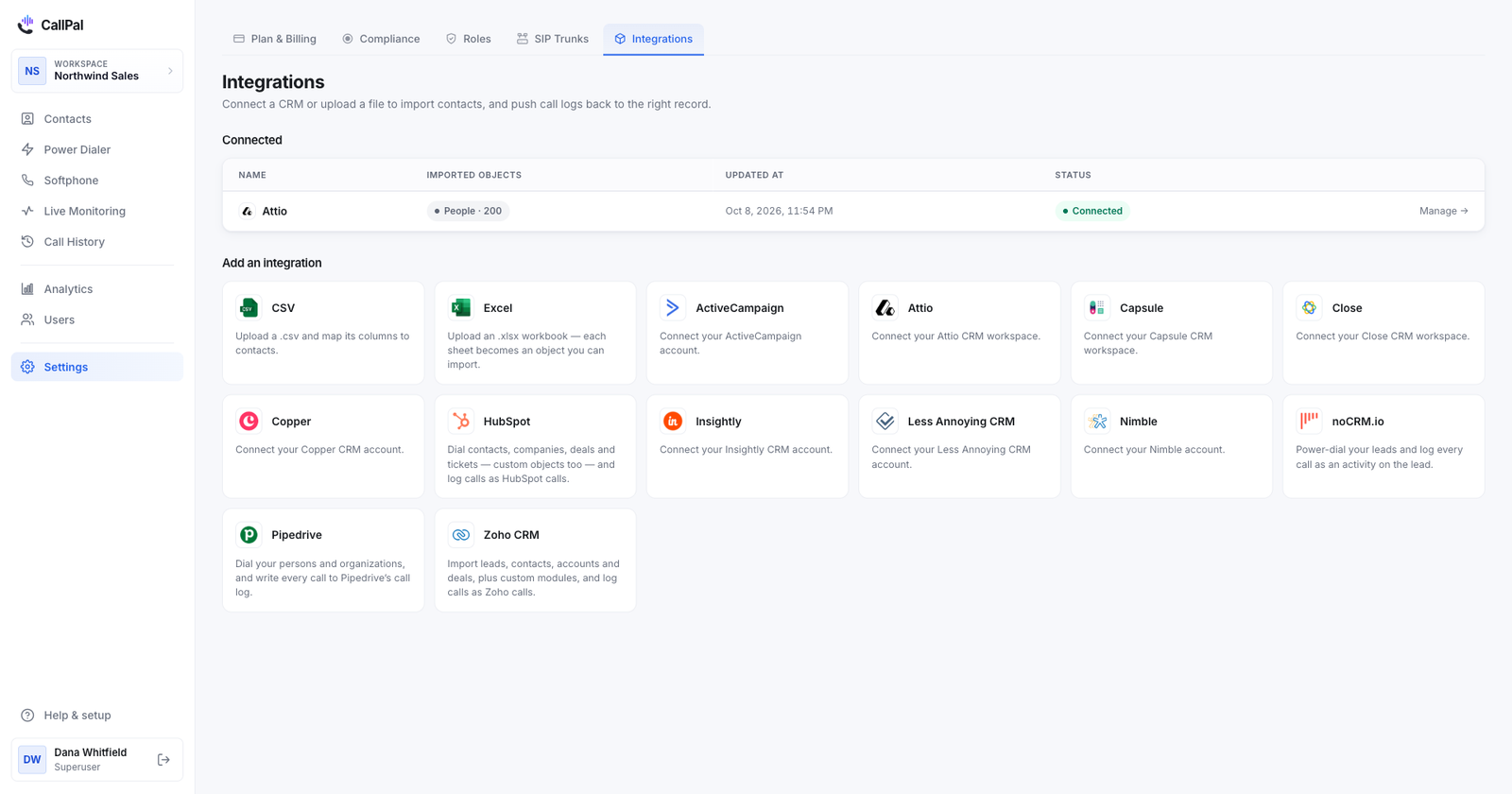
Task: Click the ActiveCampaign arrow icon
Action: tap(673, 308)
